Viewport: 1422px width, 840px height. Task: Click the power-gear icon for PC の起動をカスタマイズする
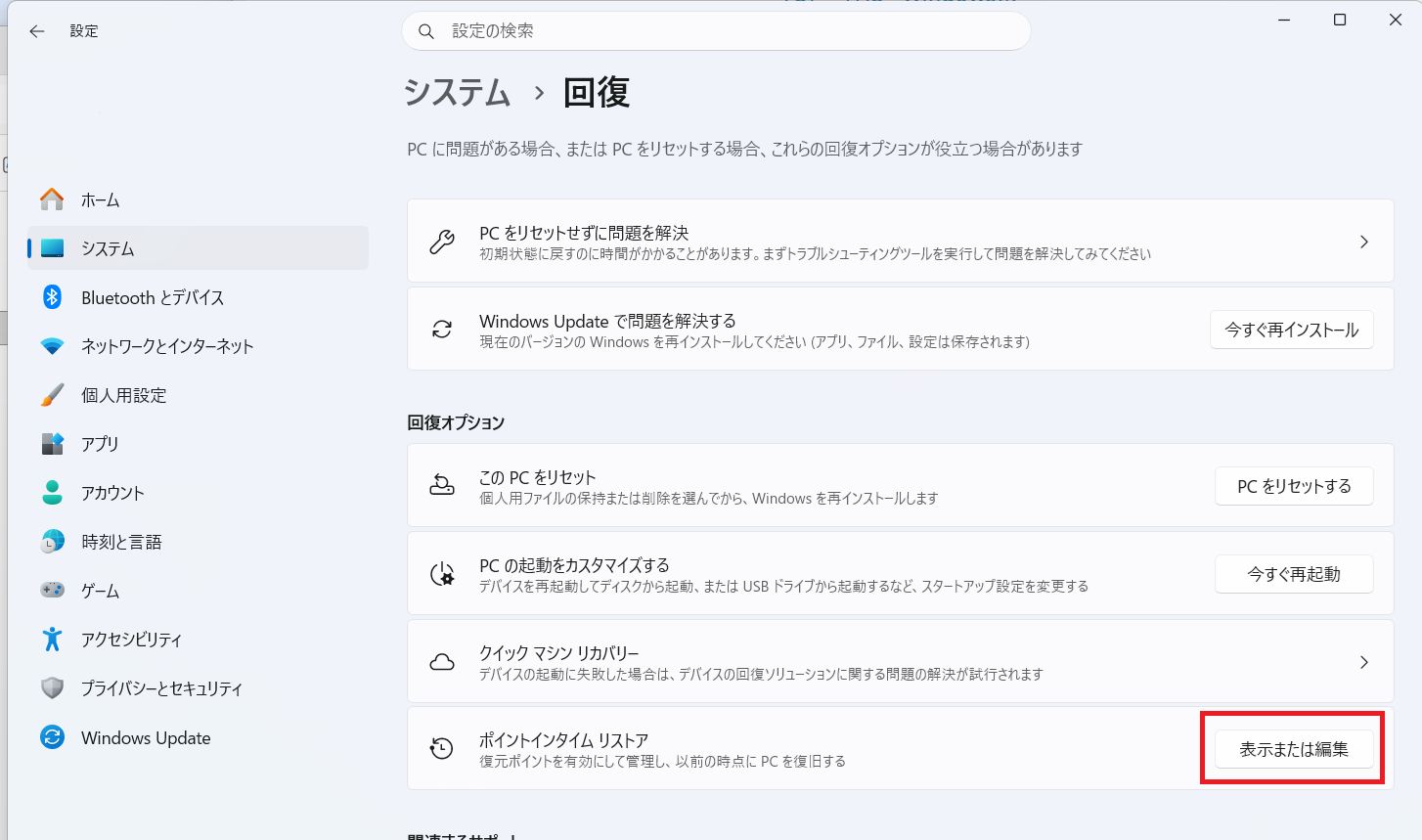442,574
